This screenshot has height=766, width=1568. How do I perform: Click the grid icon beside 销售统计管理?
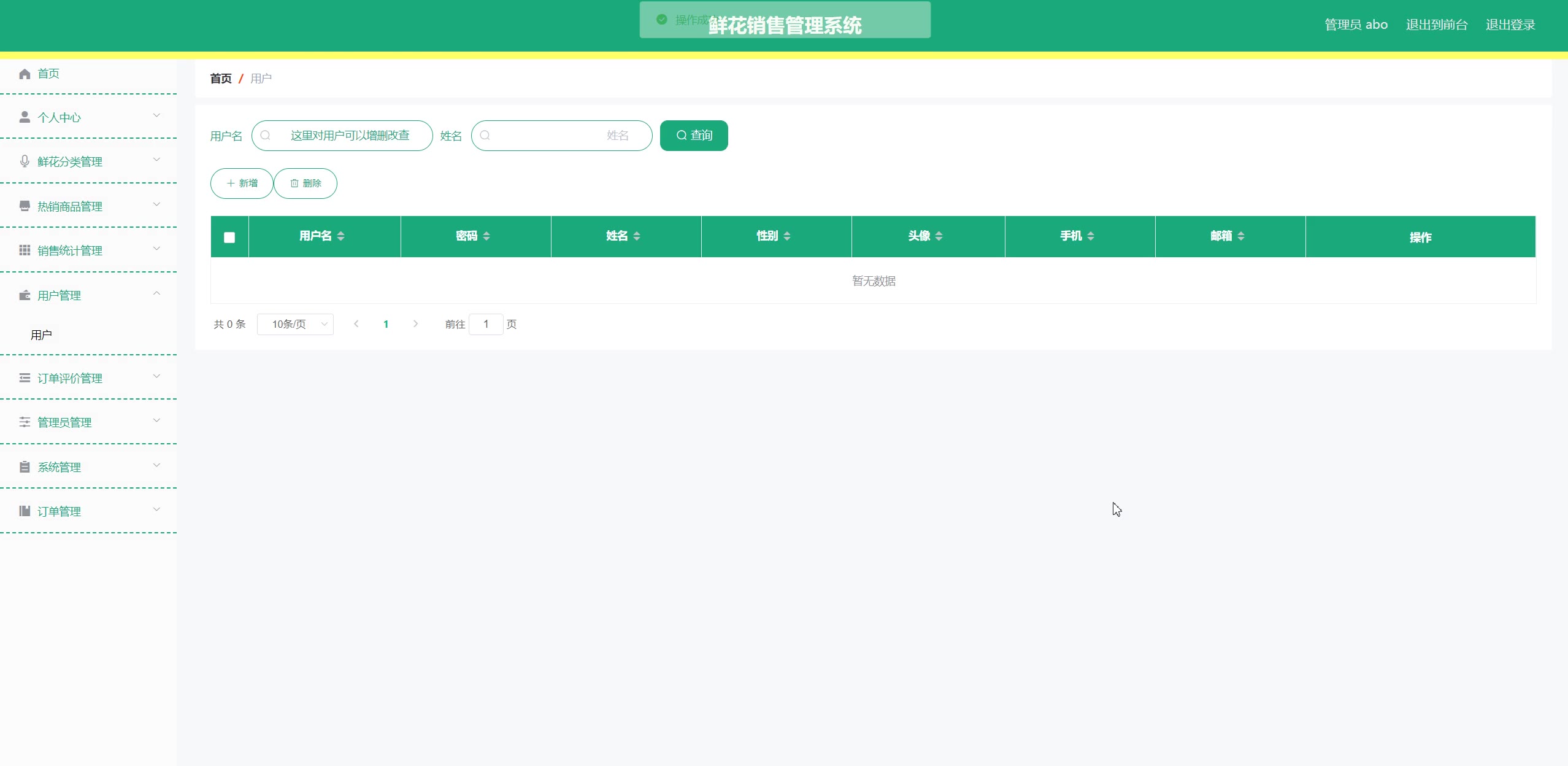[25, 250]
